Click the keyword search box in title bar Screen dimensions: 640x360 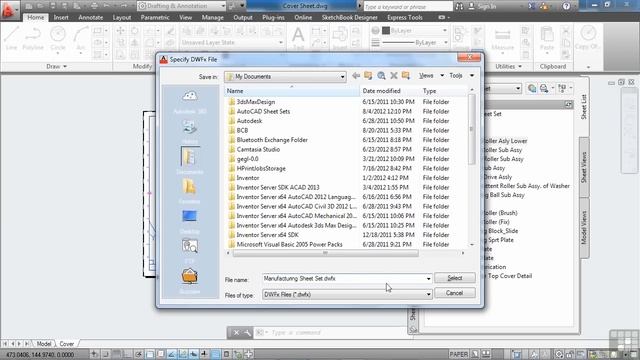pos(407,7)
